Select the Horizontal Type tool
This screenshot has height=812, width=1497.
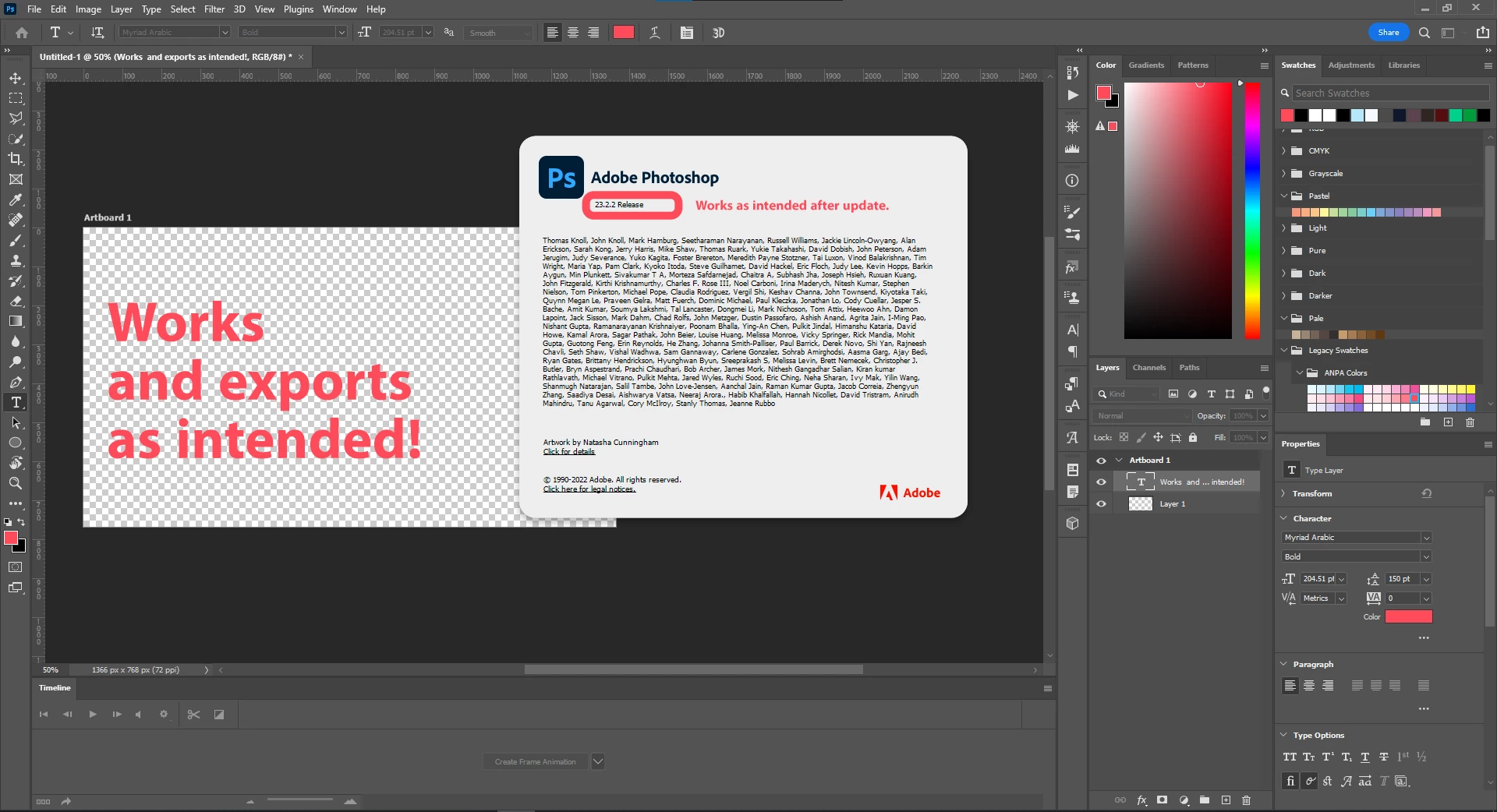pyautogui.click(x=16, y=402)
